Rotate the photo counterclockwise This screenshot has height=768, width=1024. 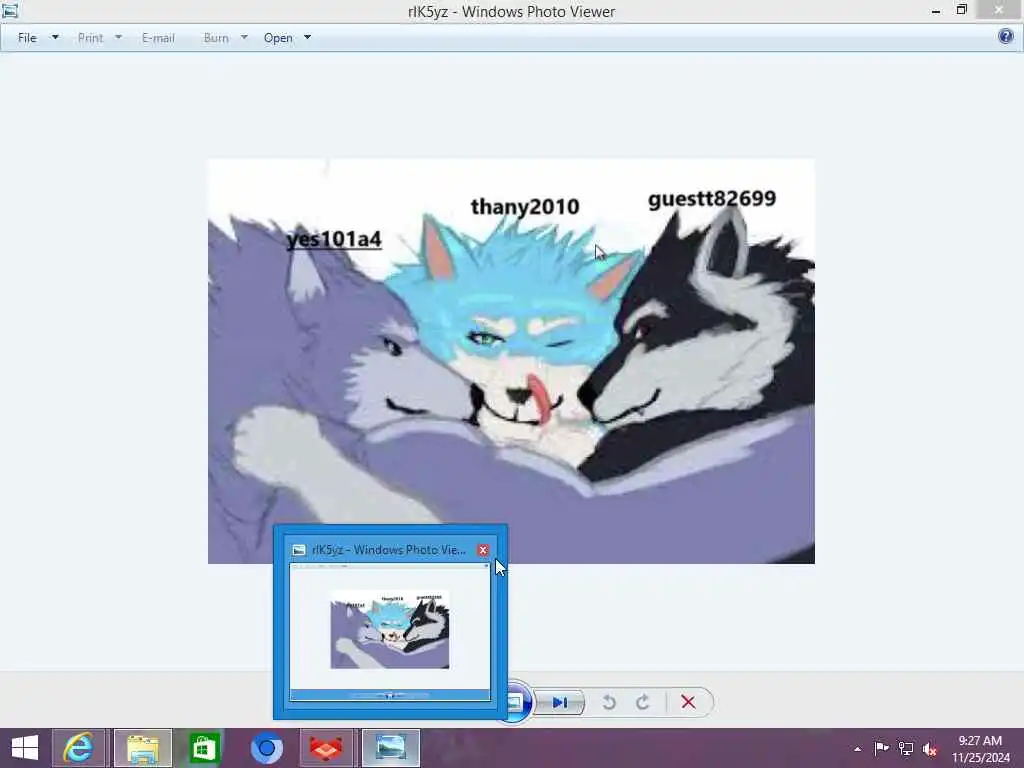(x=609, y=702)
